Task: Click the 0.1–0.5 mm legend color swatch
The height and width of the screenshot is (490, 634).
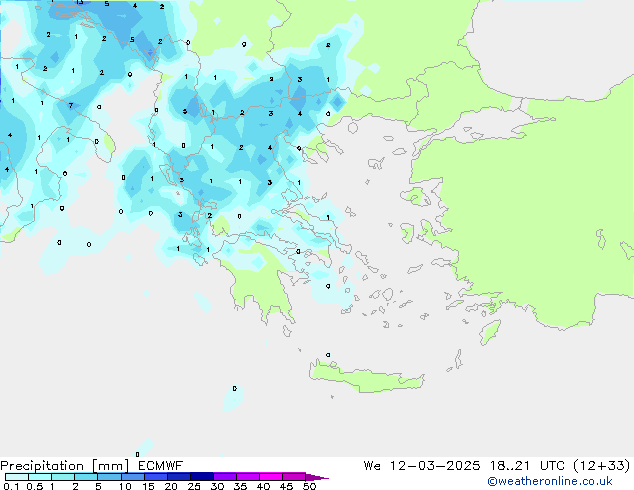Action: point(17,477)
